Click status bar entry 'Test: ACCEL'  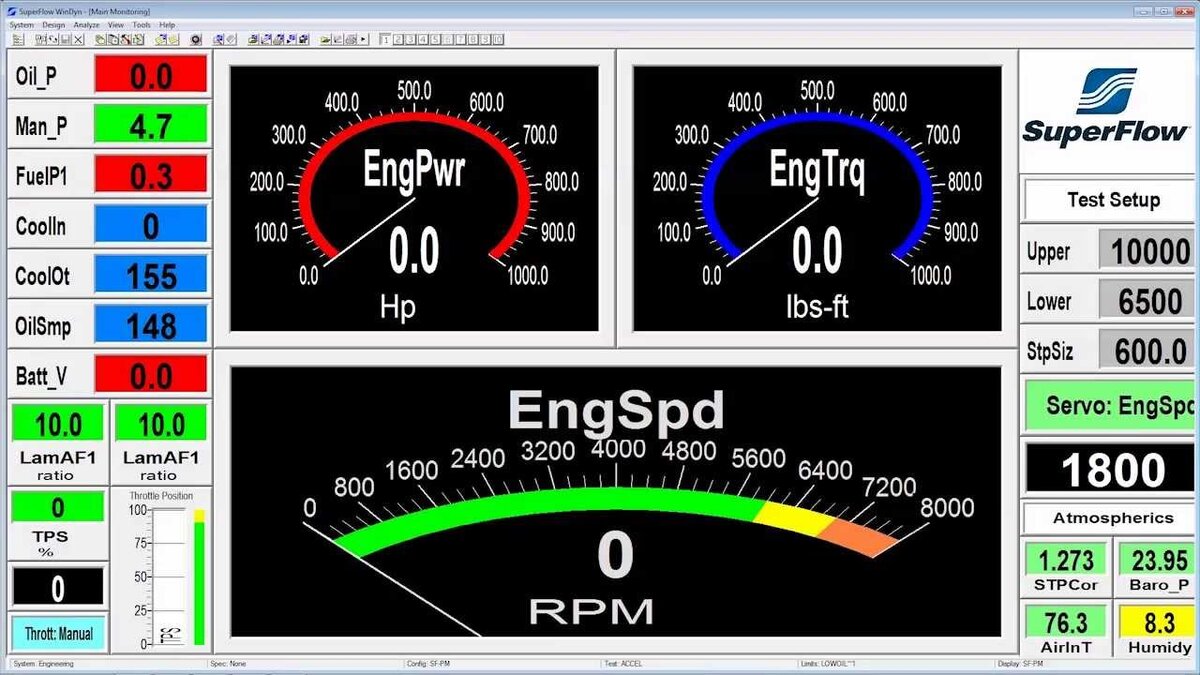621,663
